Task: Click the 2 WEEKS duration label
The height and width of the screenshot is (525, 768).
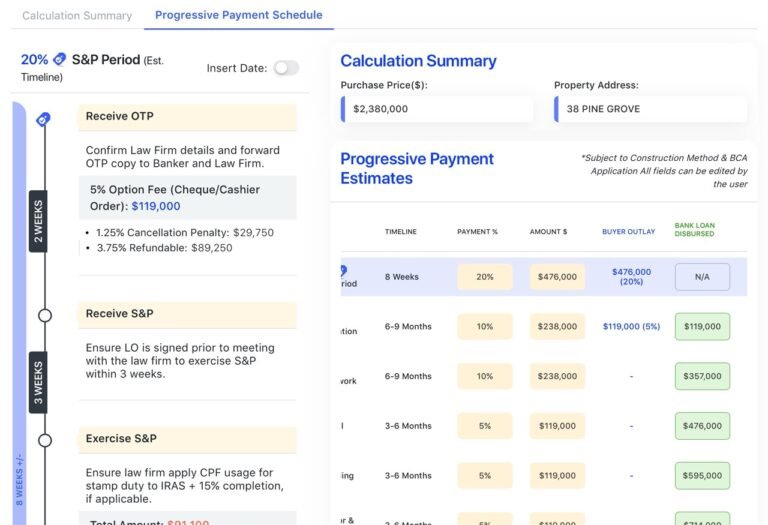Action: (x=38, y=221)
